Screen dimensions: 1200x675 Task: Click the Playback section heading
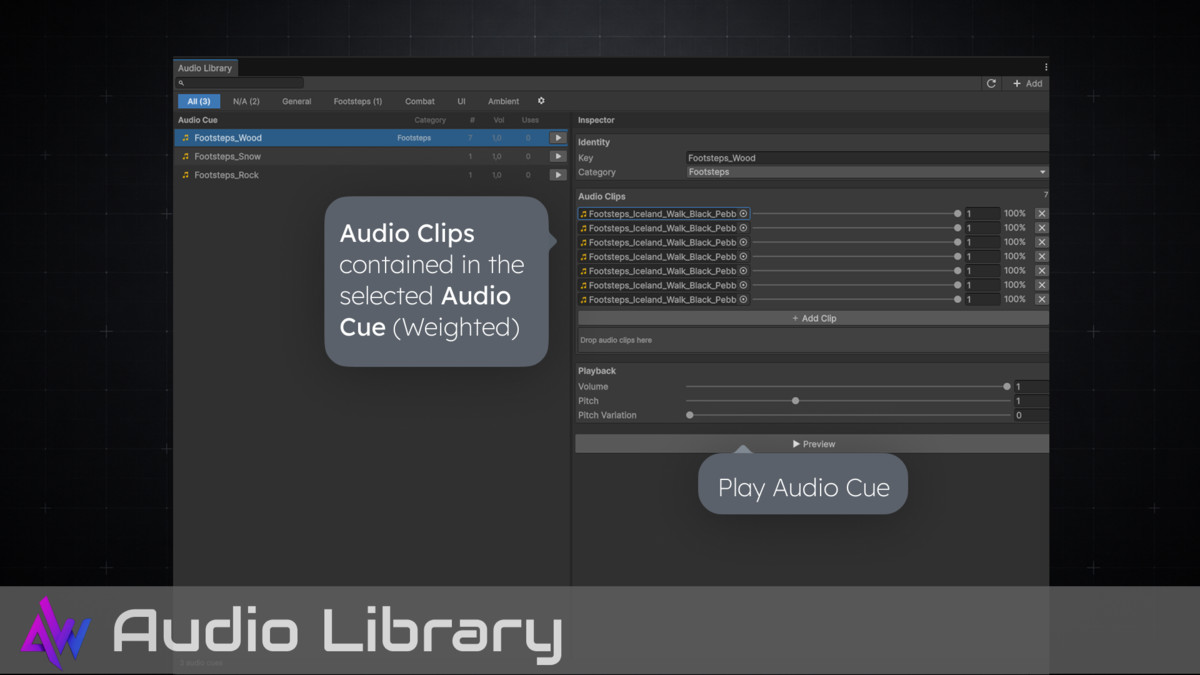click(597, 371)
